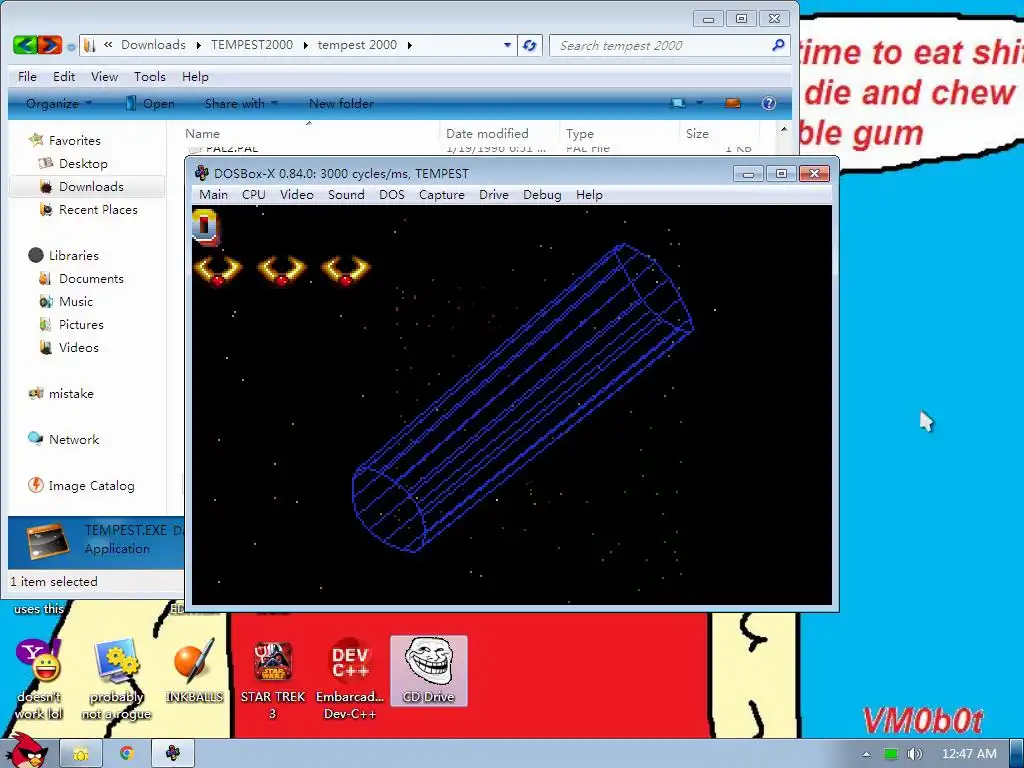Click New folder in Explorer toolbar
The width and height of the screenshot is (1024, 768).
[x=341, y=103]
